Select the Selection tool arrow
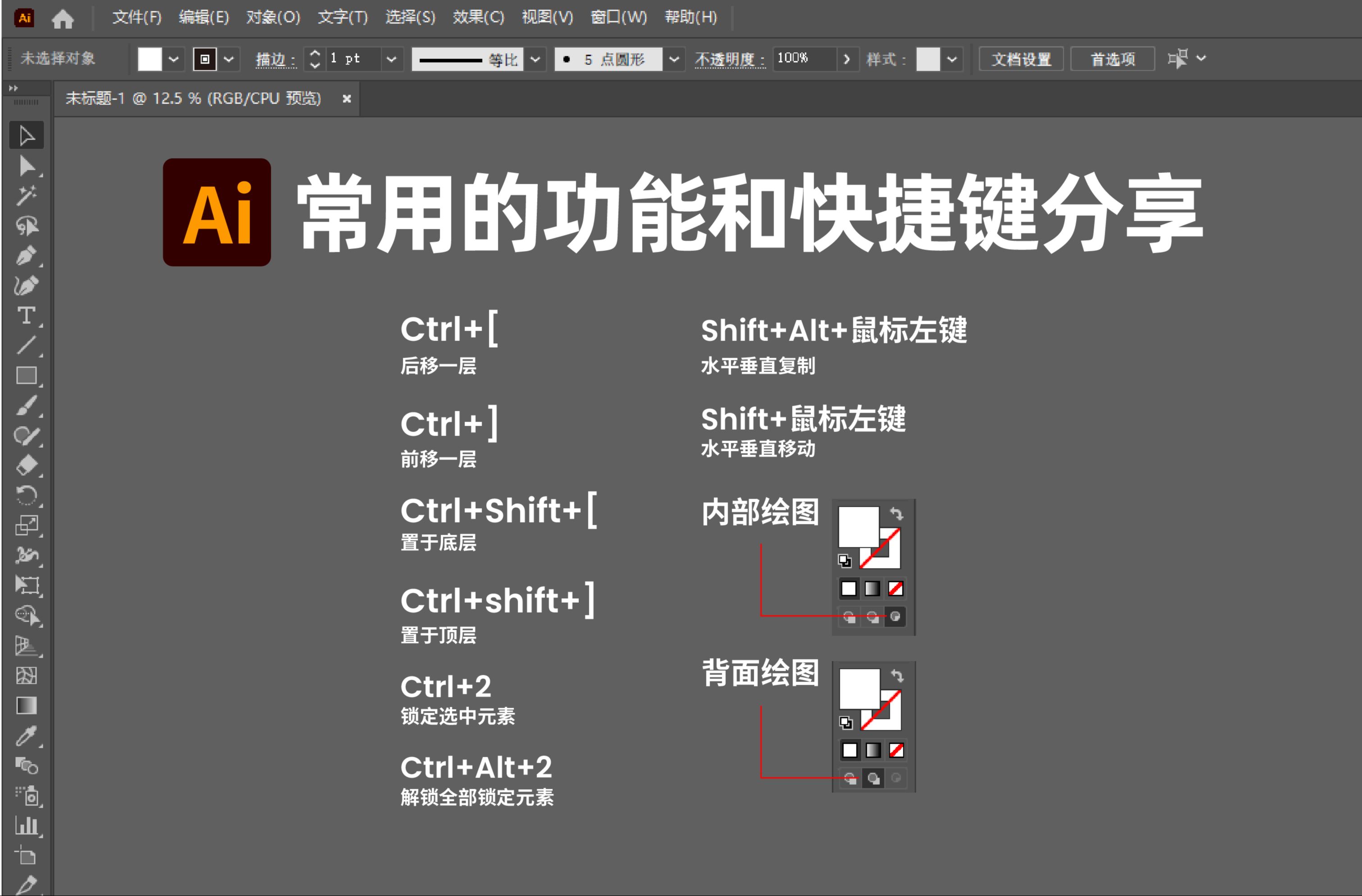This screenshot has height=896, width=1362. pos(26,136)
